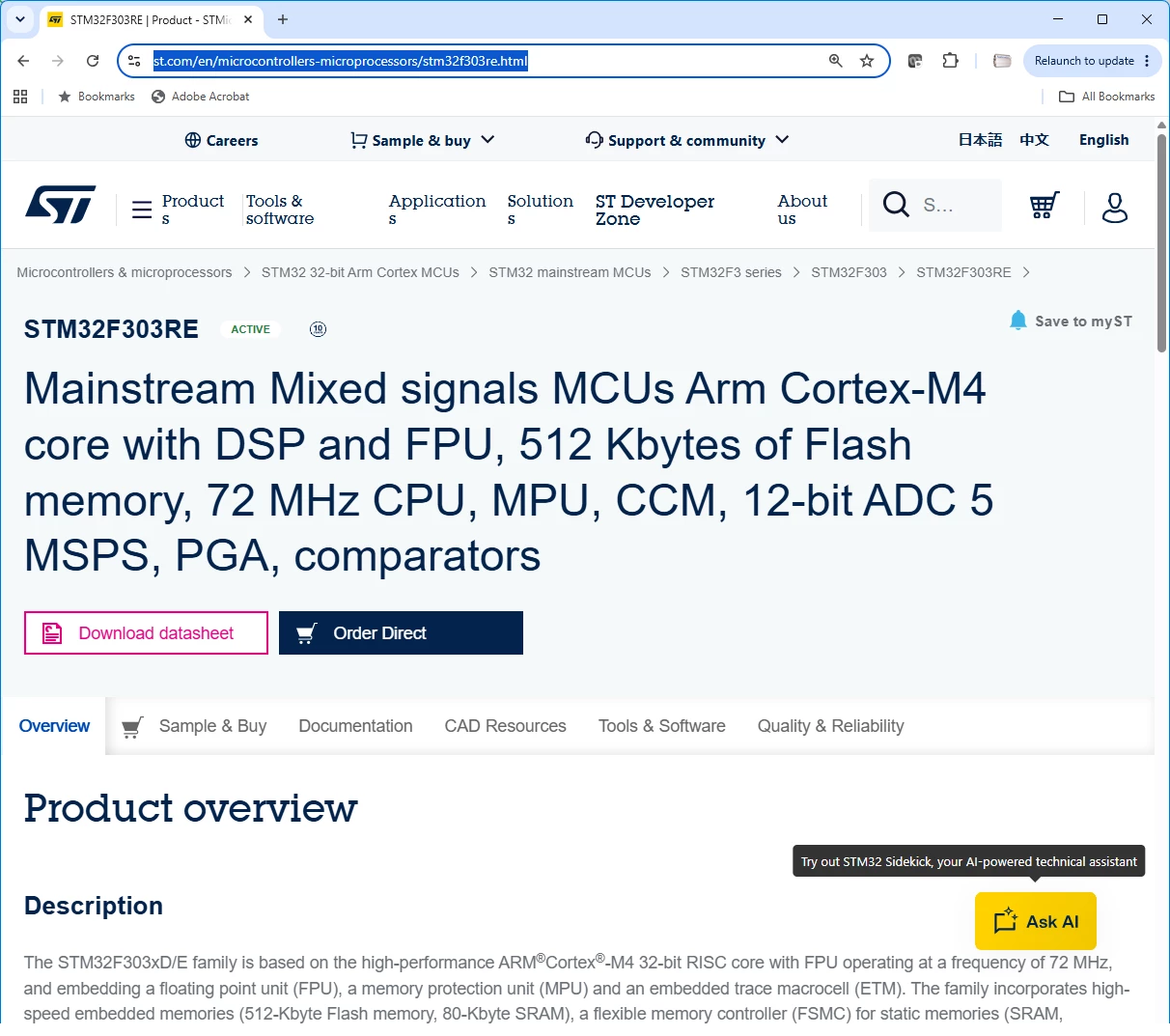Open a new browser tab

283,19
